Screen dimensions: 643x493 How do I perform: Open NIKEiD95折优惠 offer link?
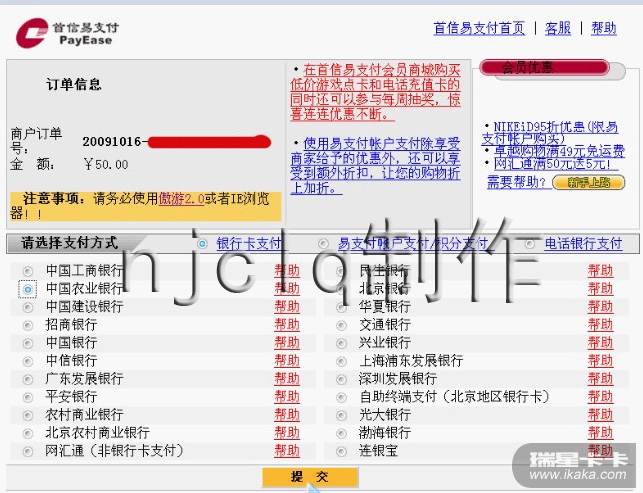pos(550,133)
